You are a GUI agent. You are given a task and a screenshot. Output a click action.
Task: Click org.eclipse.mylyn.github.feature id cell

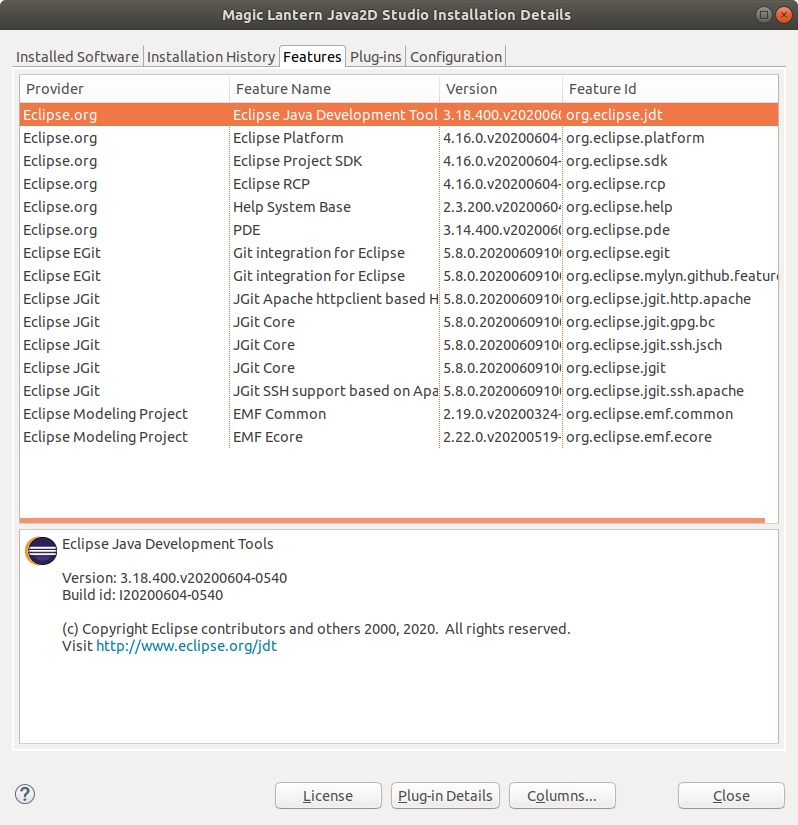coord(672,276)
